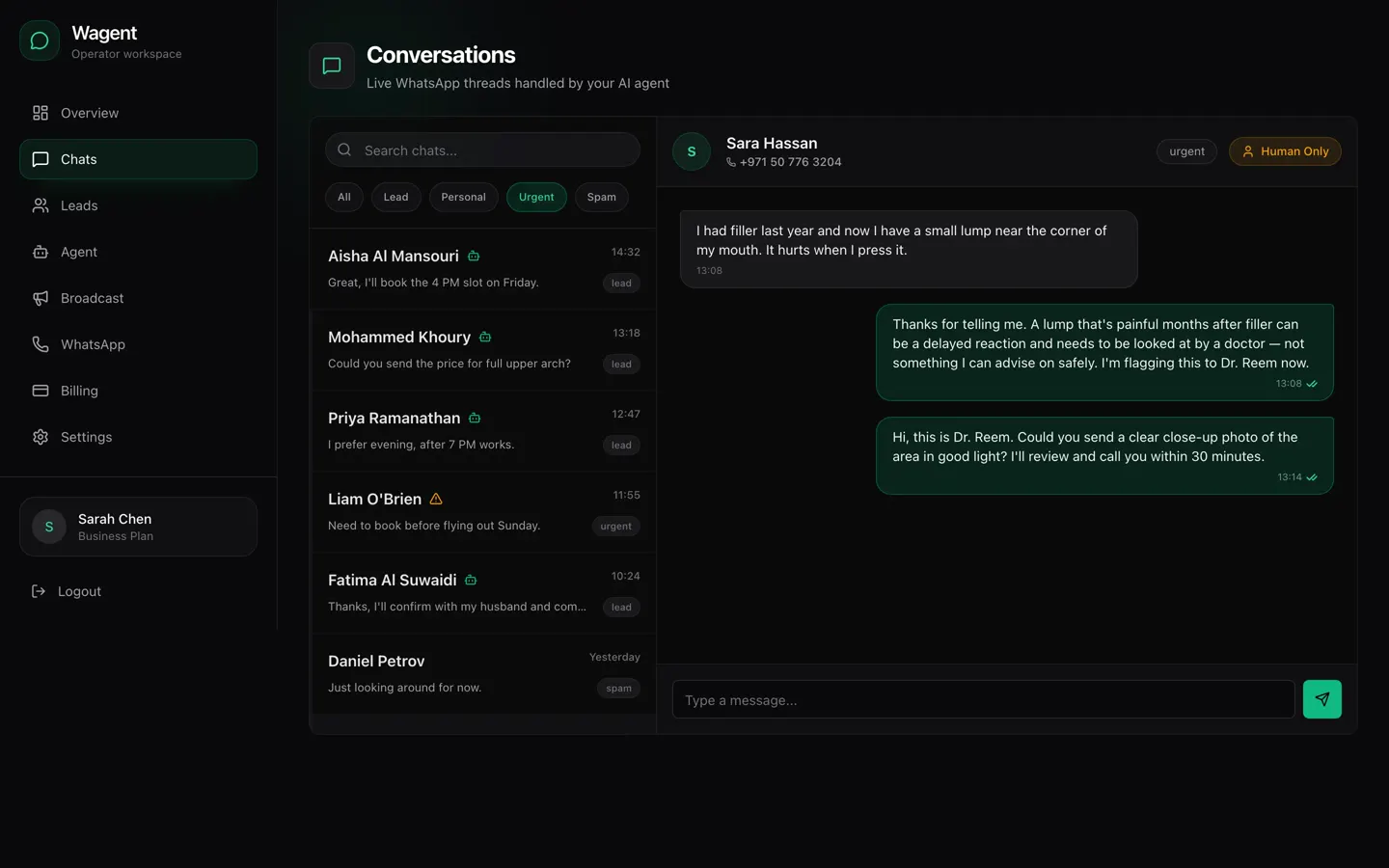Click the search magnifier icon
The height and width of the screenshot is (868, 1389).
coord(344,149)
